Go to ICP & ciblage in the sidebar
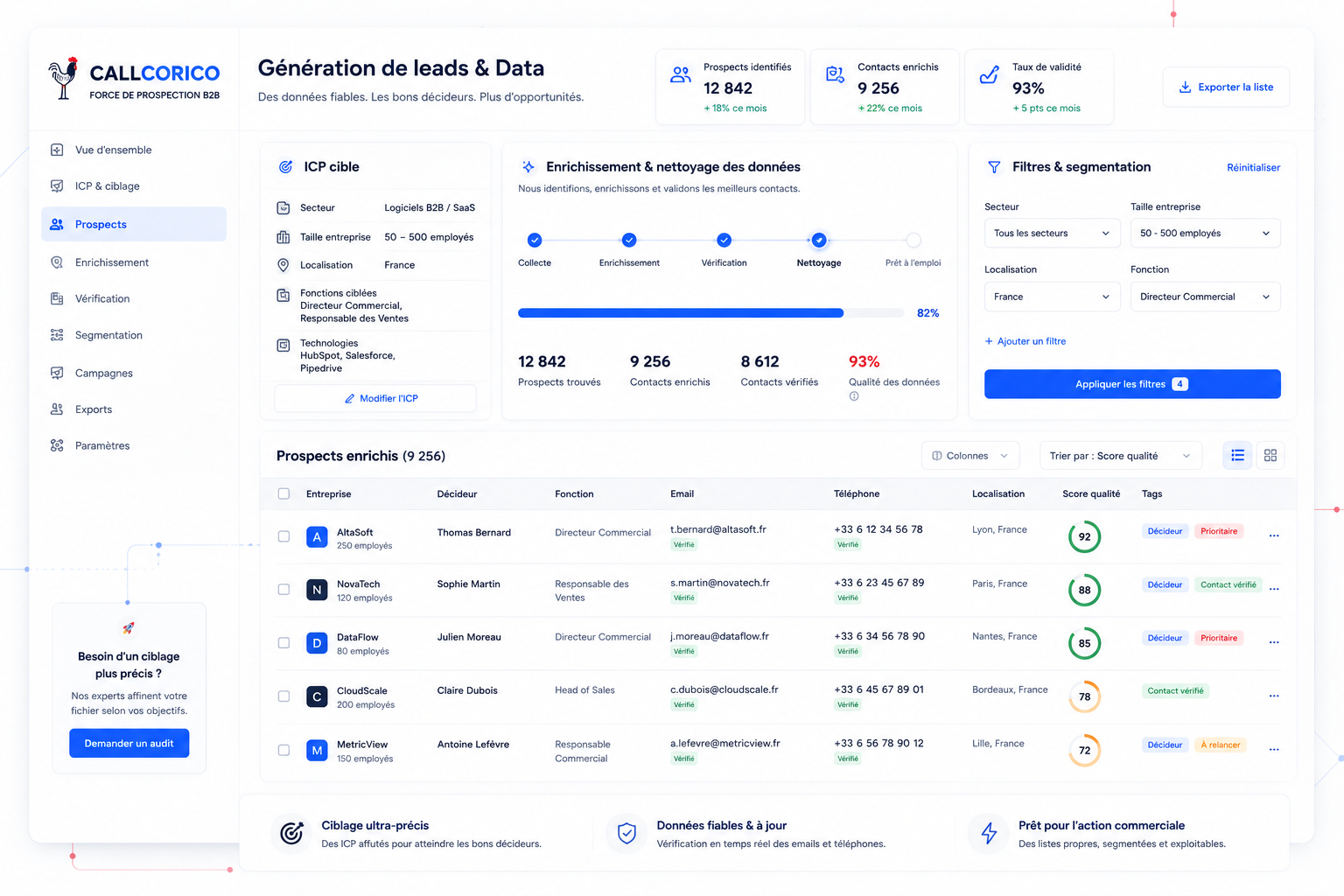This screenshot has width=1344, height=896. click(x=134, y=186)
